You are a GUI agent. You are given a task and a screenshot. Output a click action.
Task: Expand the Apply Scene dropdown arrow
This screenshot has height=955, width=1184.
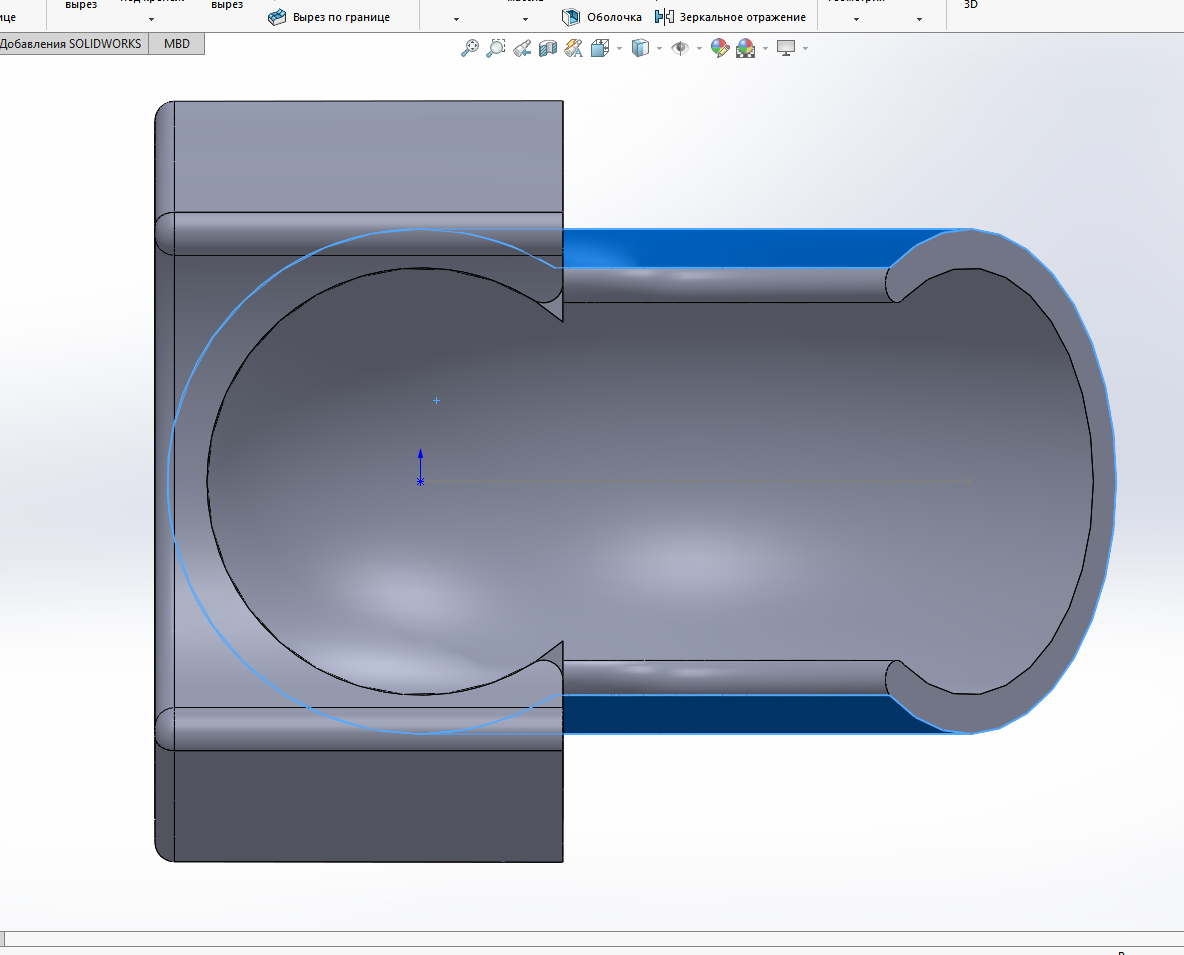pyautogui.click(x=765, y=49)
